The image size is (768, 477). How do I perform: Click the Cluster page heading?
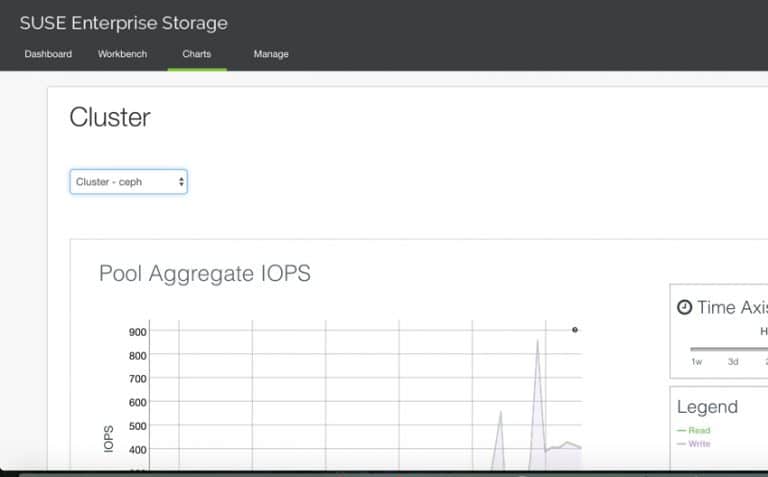click(110, 117)
